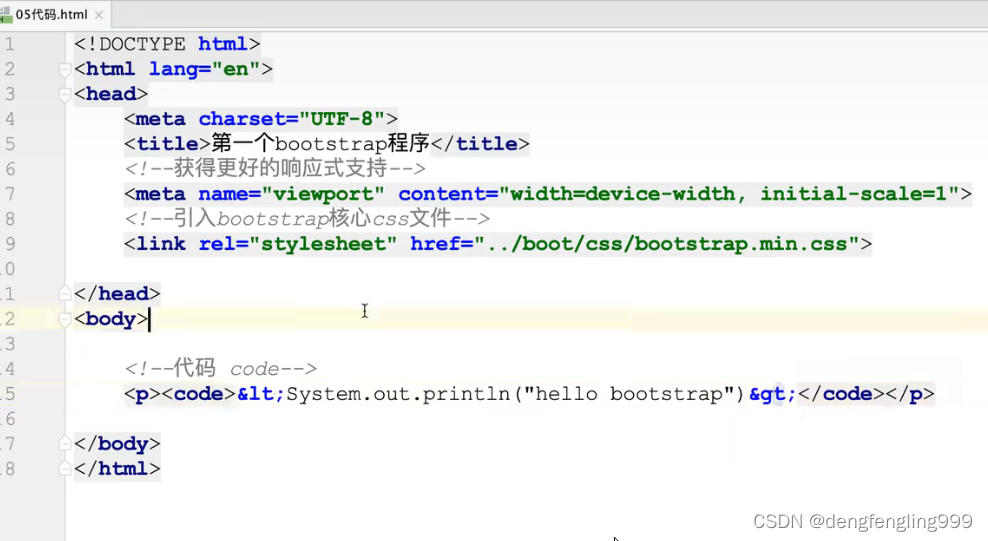
Task: Click the closing html tag
Action: click(117, 469)
